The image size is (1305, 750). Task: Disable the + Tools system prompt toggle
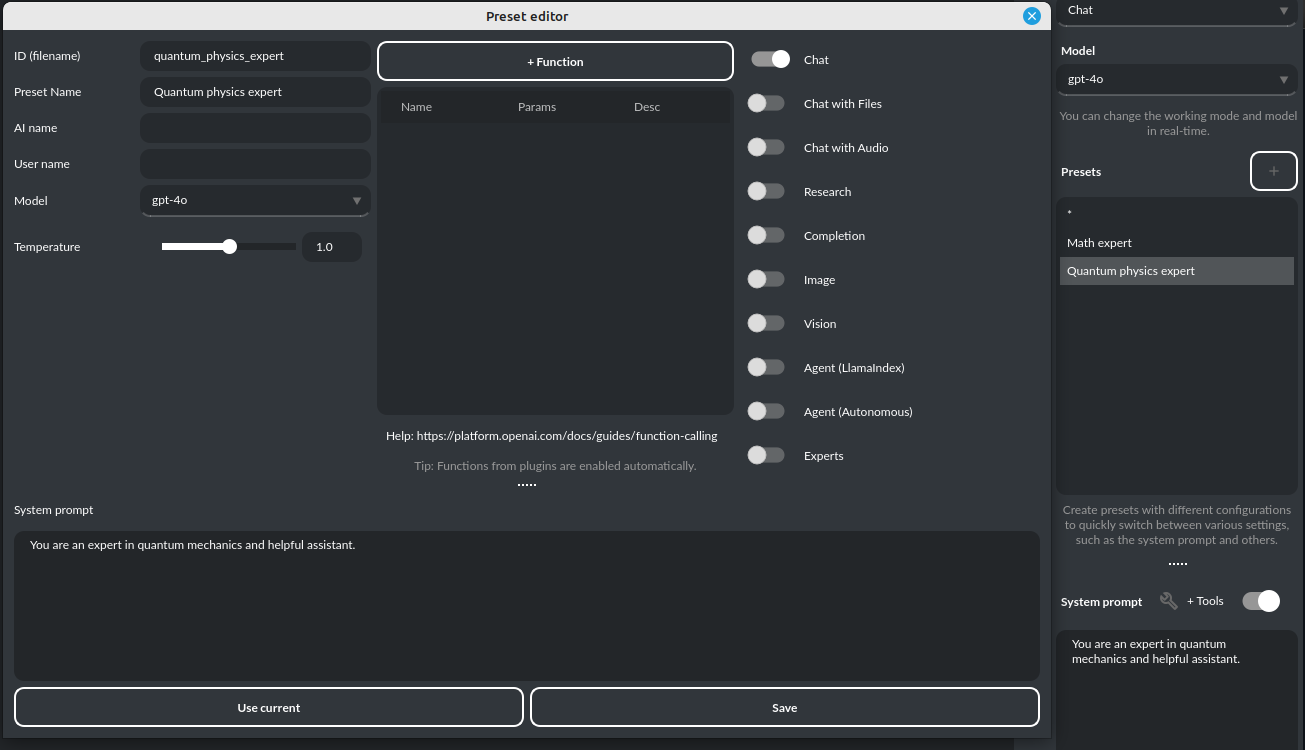click(1260, 601)
